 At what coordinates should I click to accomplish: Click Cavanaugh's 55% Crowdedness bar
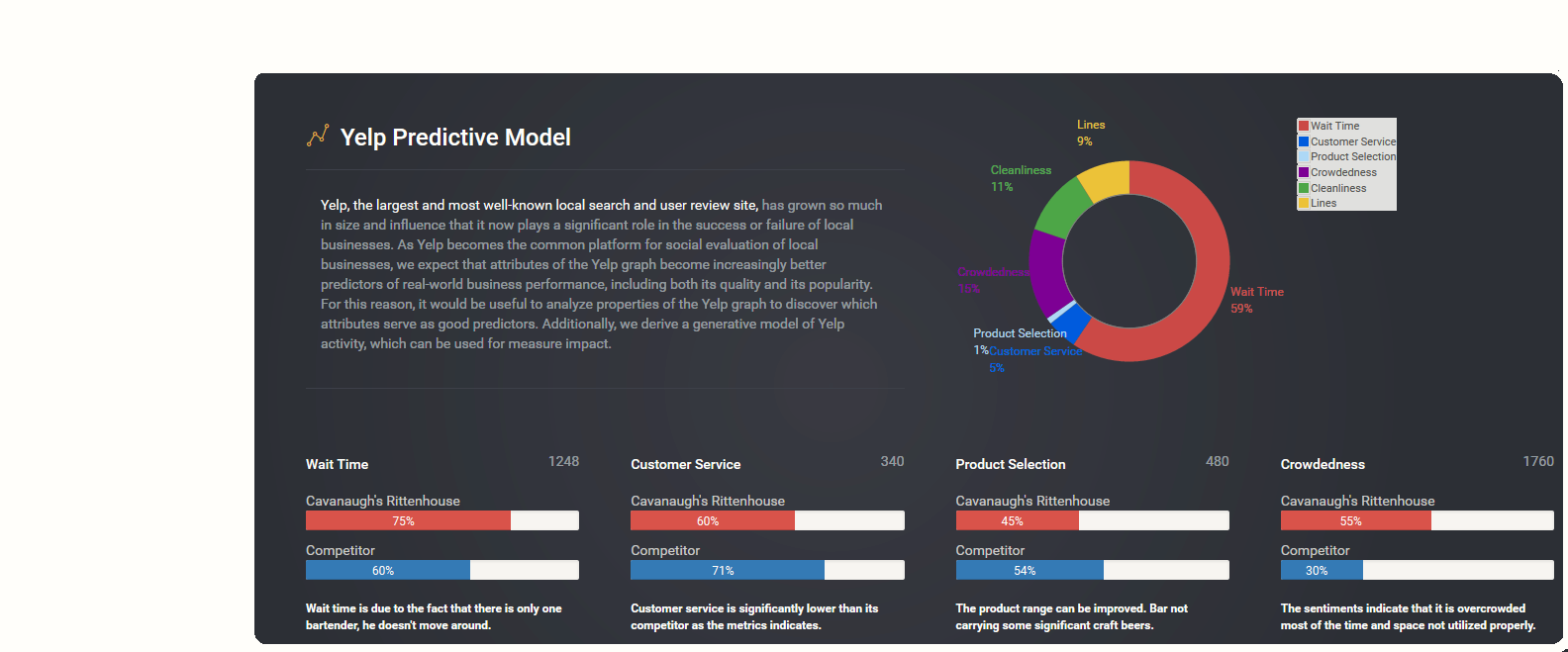1356,520
